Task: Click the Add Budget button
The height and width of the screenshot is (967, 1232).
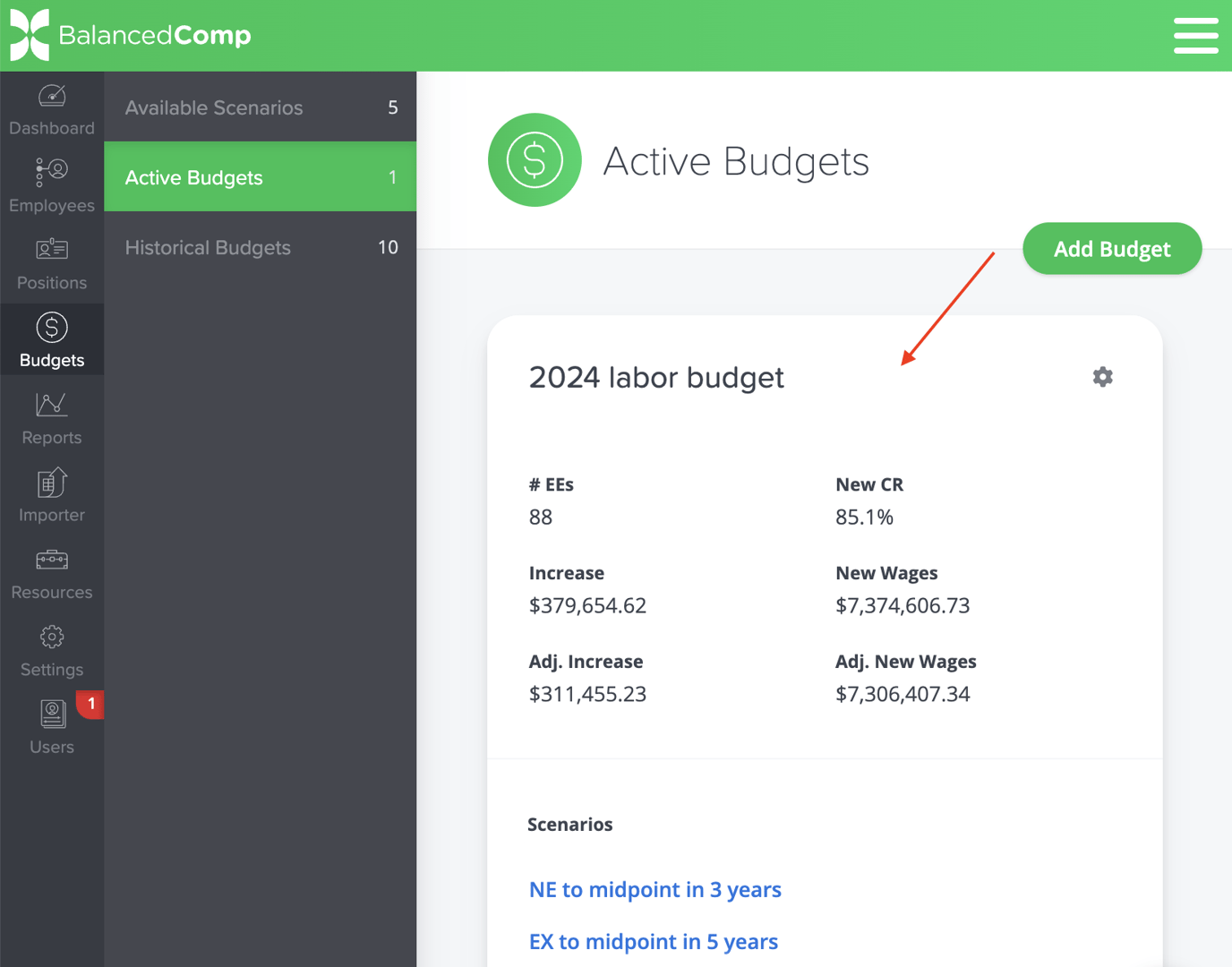Action: click(1112, 249)
